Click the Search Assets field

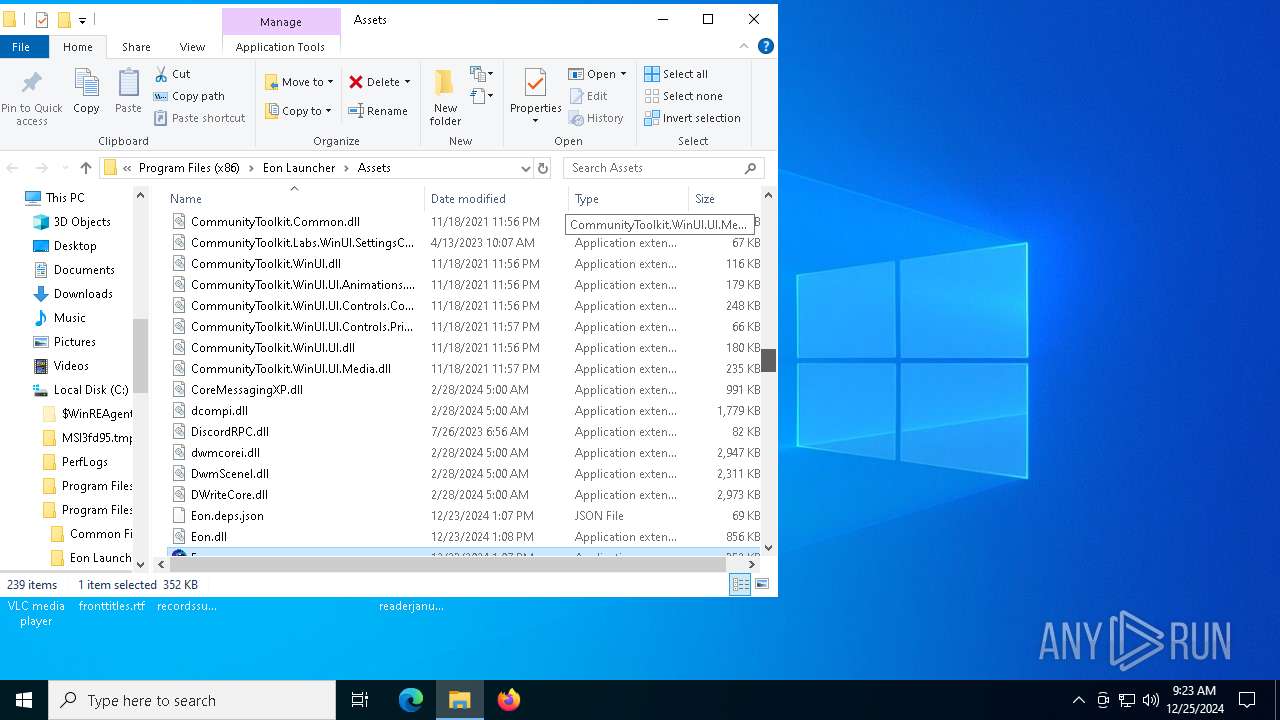[664, 168]
